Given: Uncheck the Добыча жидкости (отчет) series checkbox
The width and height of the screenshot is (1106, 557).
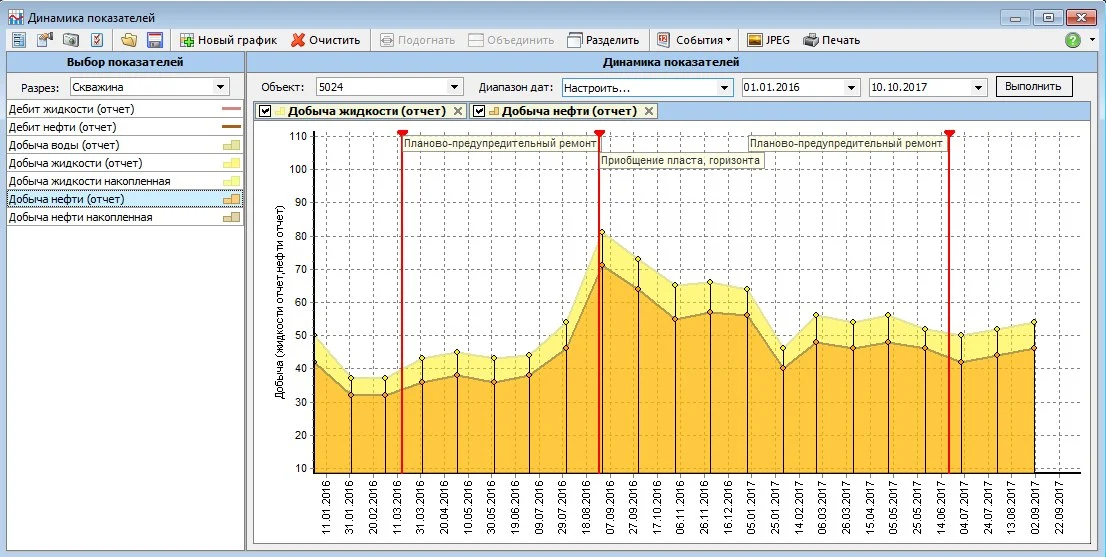Looking at the screenshot, I should pos(265,111).
